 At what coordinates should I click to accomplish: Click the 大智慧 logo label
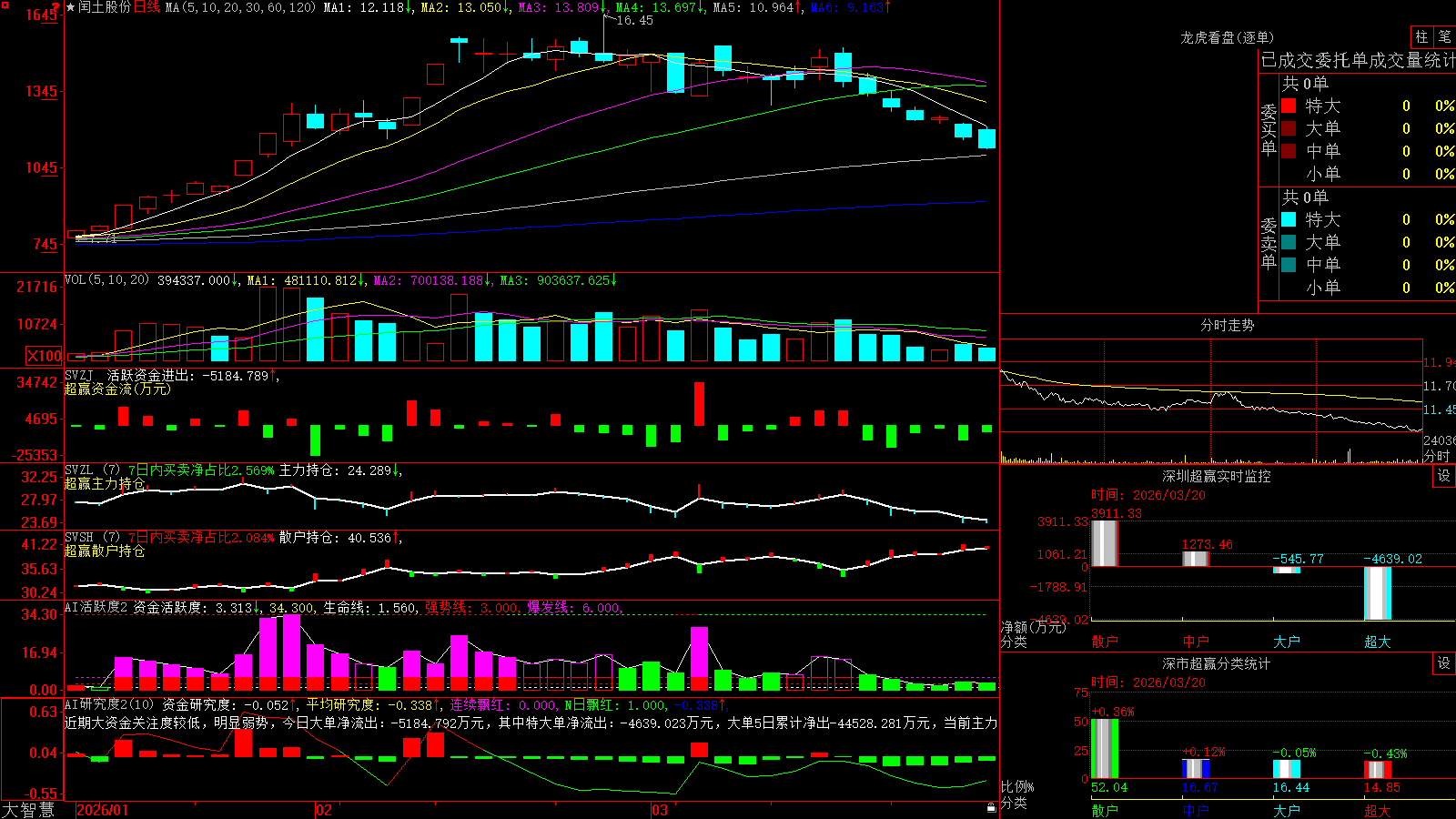click(28, 810)
